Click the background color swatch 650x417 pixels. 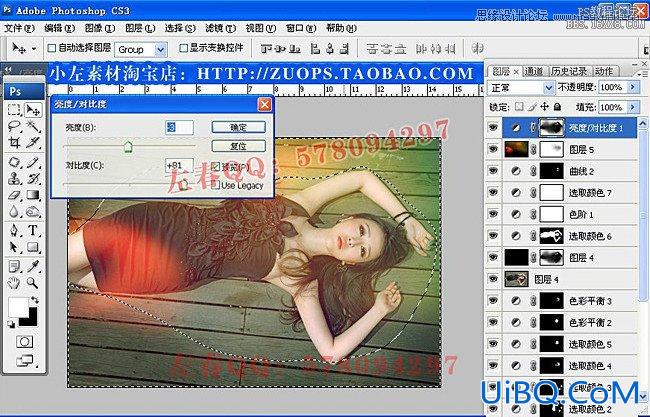(31, 320)
